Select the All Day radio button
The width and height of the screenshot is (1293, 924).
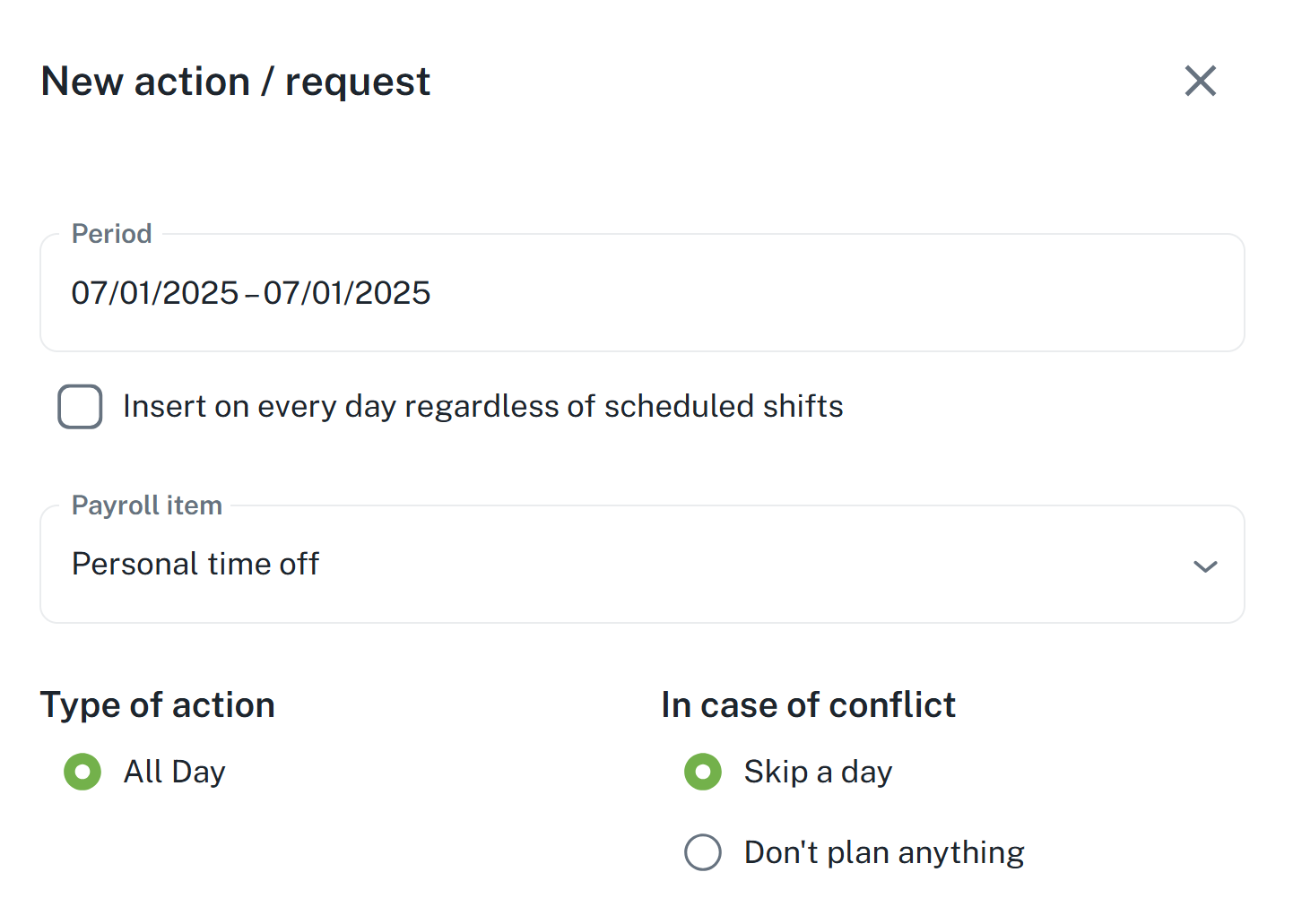pos(82,772)
